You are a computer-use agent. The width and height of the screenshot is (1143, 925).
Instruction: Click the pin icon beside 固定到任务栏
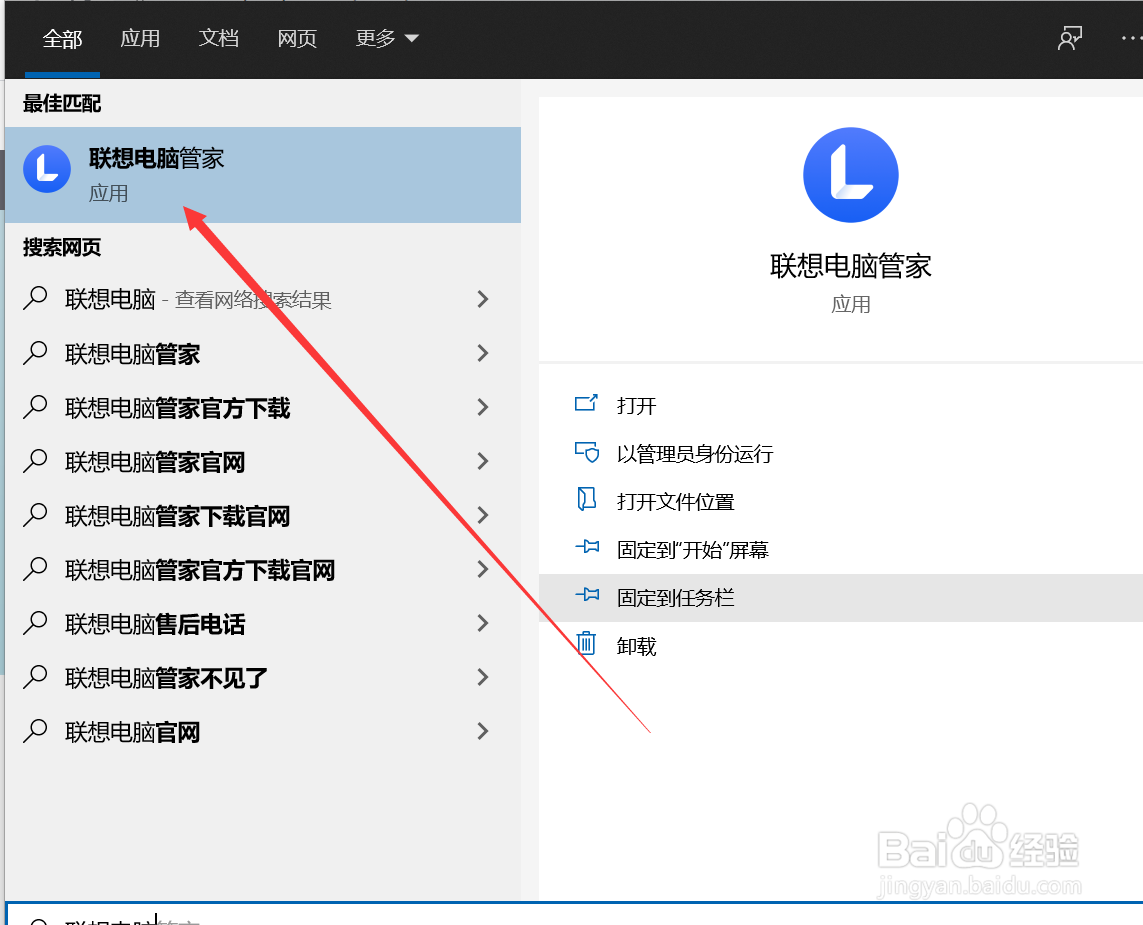click(587, 595)
